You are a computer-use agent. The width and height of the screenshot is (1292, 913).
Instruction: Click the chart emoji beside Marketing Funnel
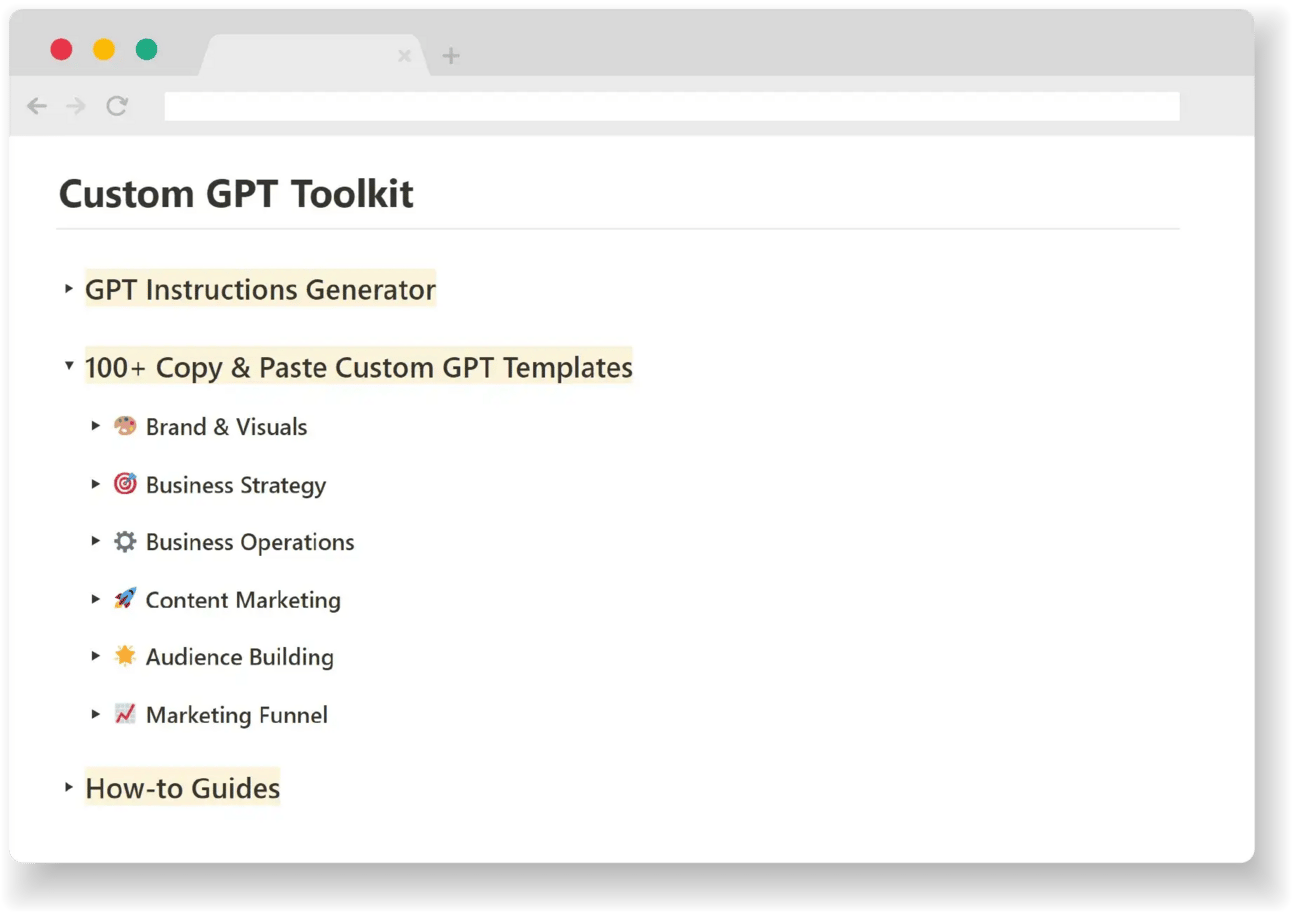[125, 714]
